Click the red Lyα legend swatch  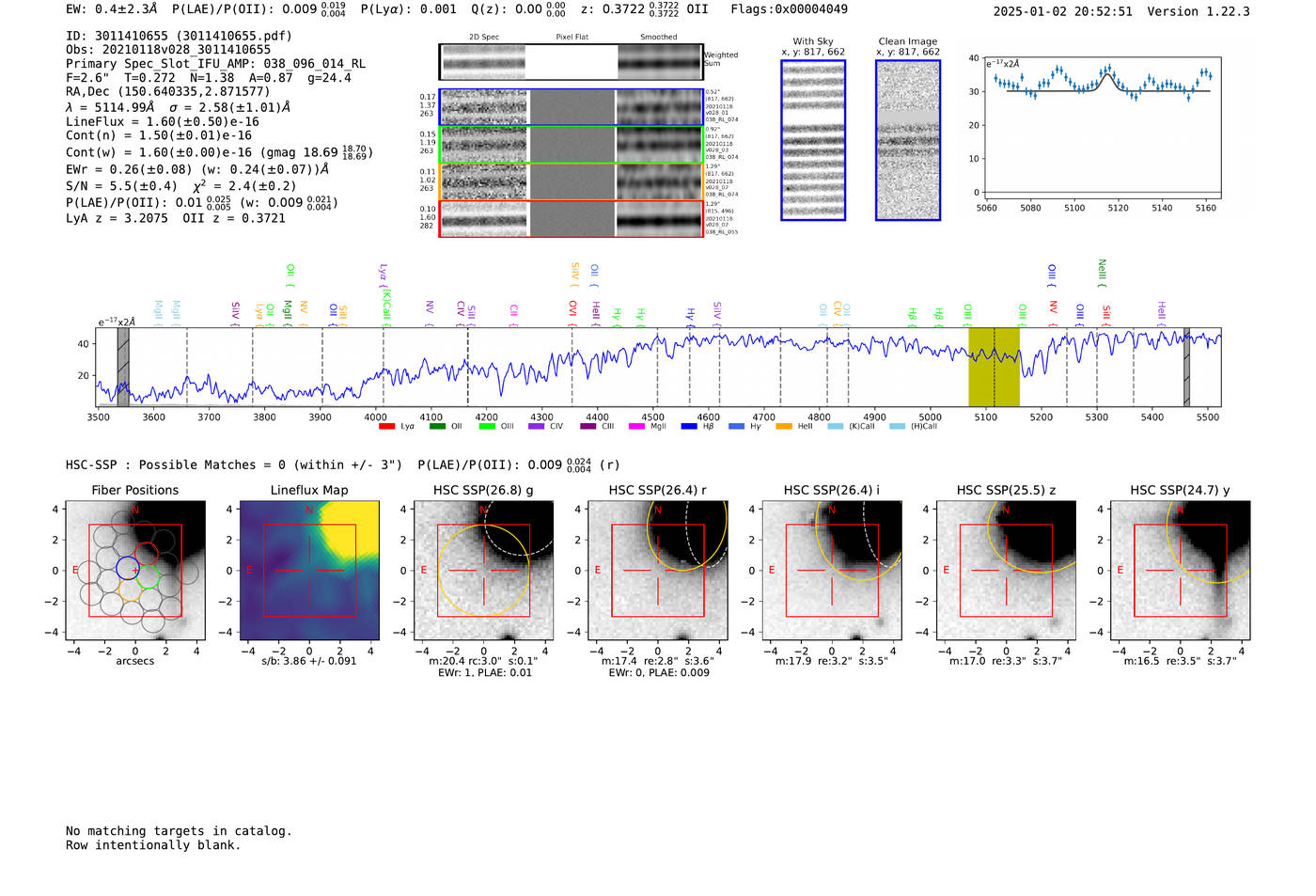386,427
